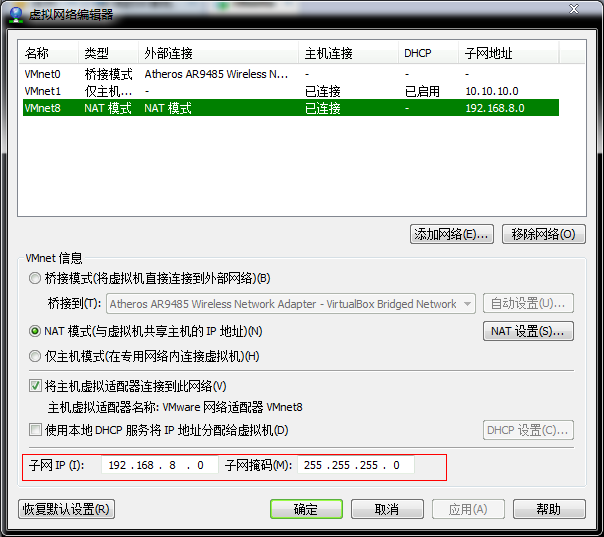Click DHCP 设置(C)... button
604x537 pixels.
tap(528, 430)
